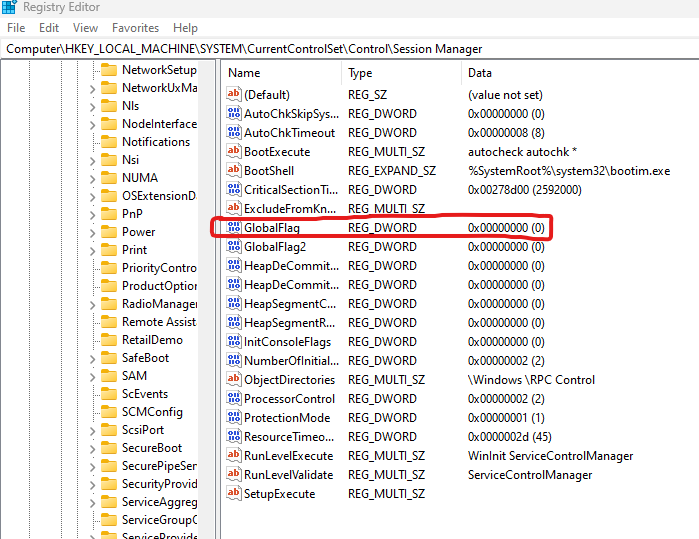Select the CriticalSectionTi... DWORD icon
Viewport: 699px width, 539px height.
pos(234,189)
